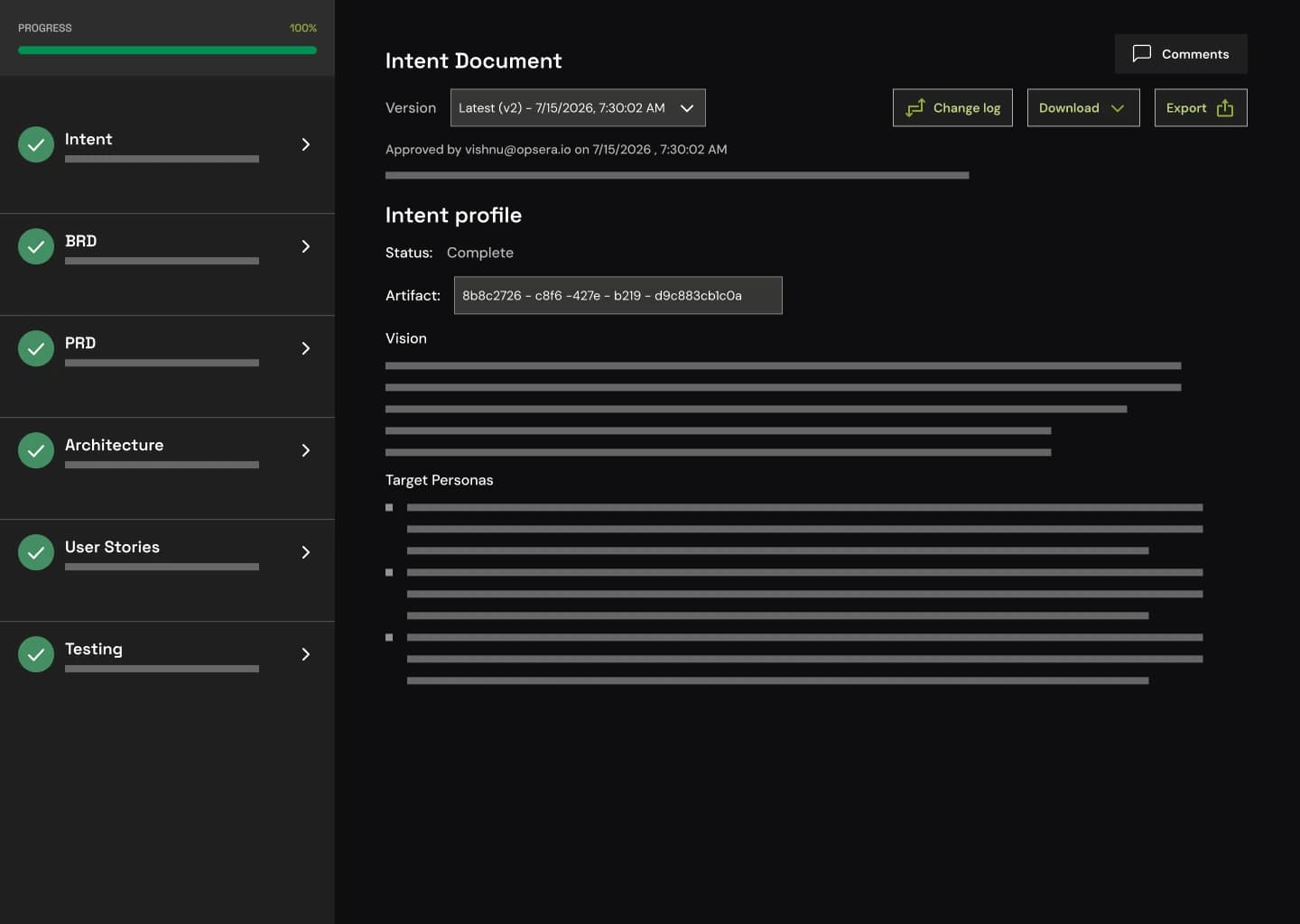Expand the BRD section chevron

(x=306, y=246)
